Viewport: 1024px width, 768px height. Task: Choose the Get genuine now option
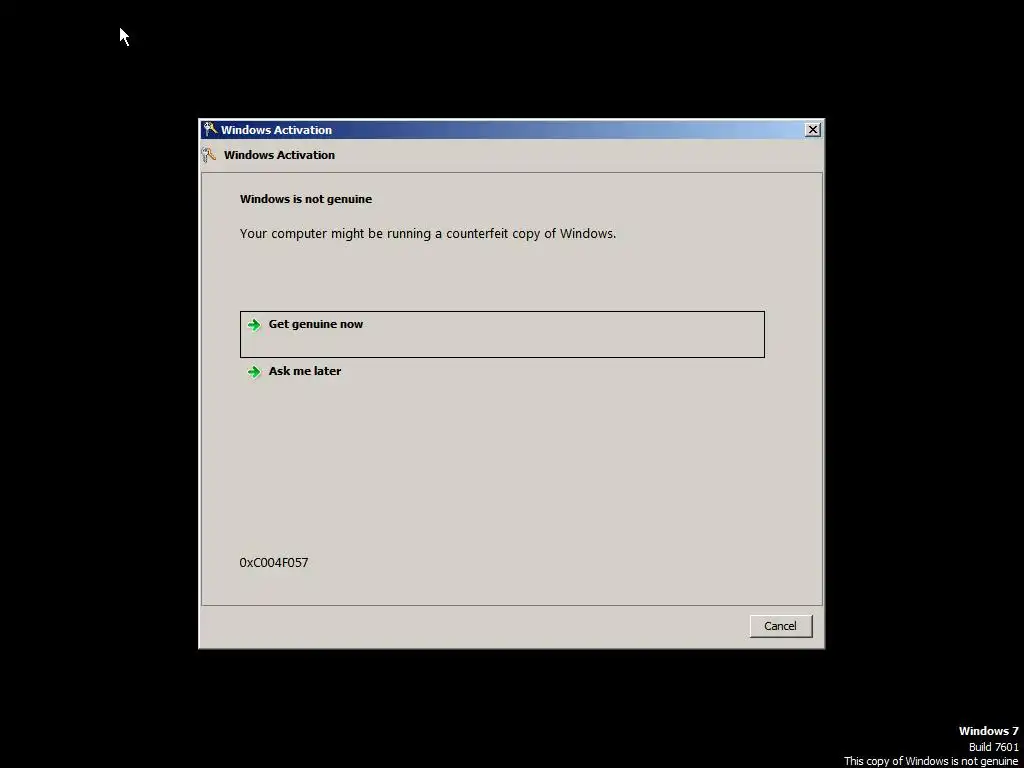point(502,334)
